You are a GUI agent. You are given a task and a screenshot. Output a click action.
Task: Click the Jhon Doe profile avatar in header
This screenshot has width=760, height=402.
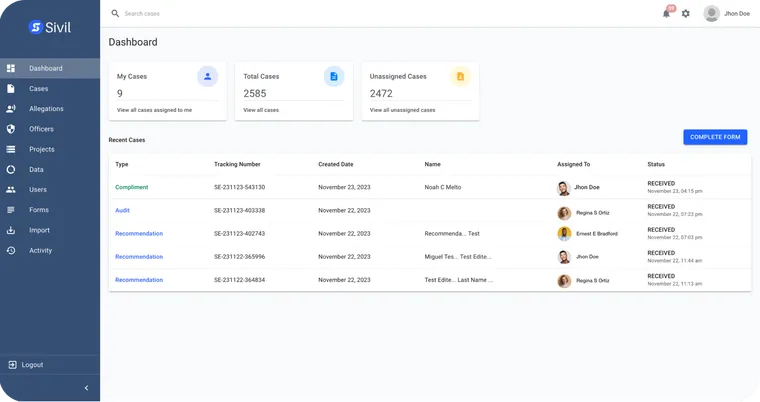coord(712,14)
